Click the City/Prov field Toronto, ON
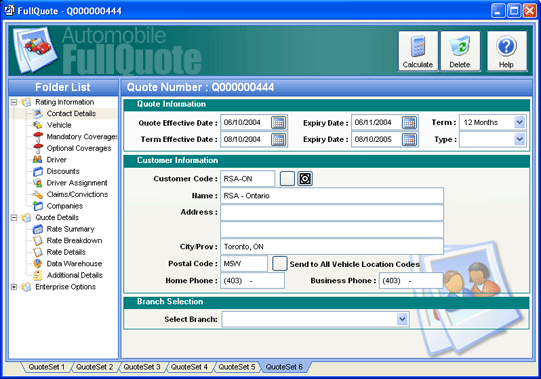Image resolution: width=541 pixels, height=379 pixels. [x=332, y=246]
